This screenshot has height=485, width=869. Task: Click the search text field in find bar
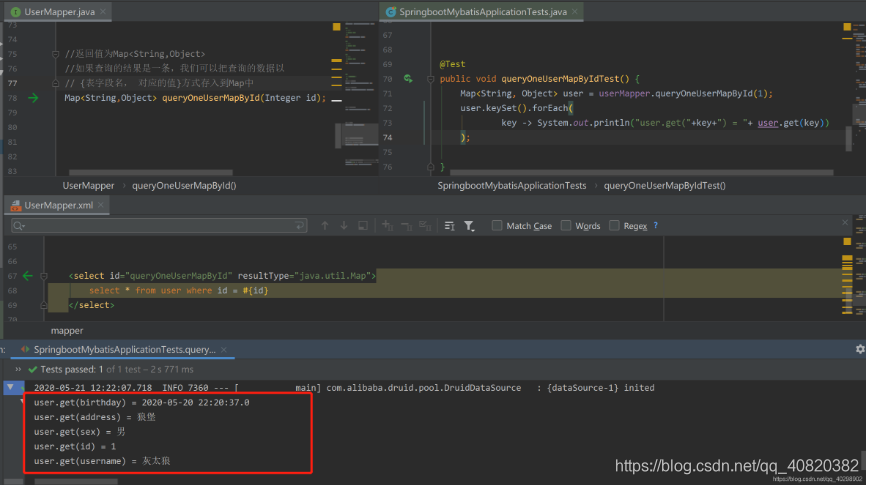(159, 226)
